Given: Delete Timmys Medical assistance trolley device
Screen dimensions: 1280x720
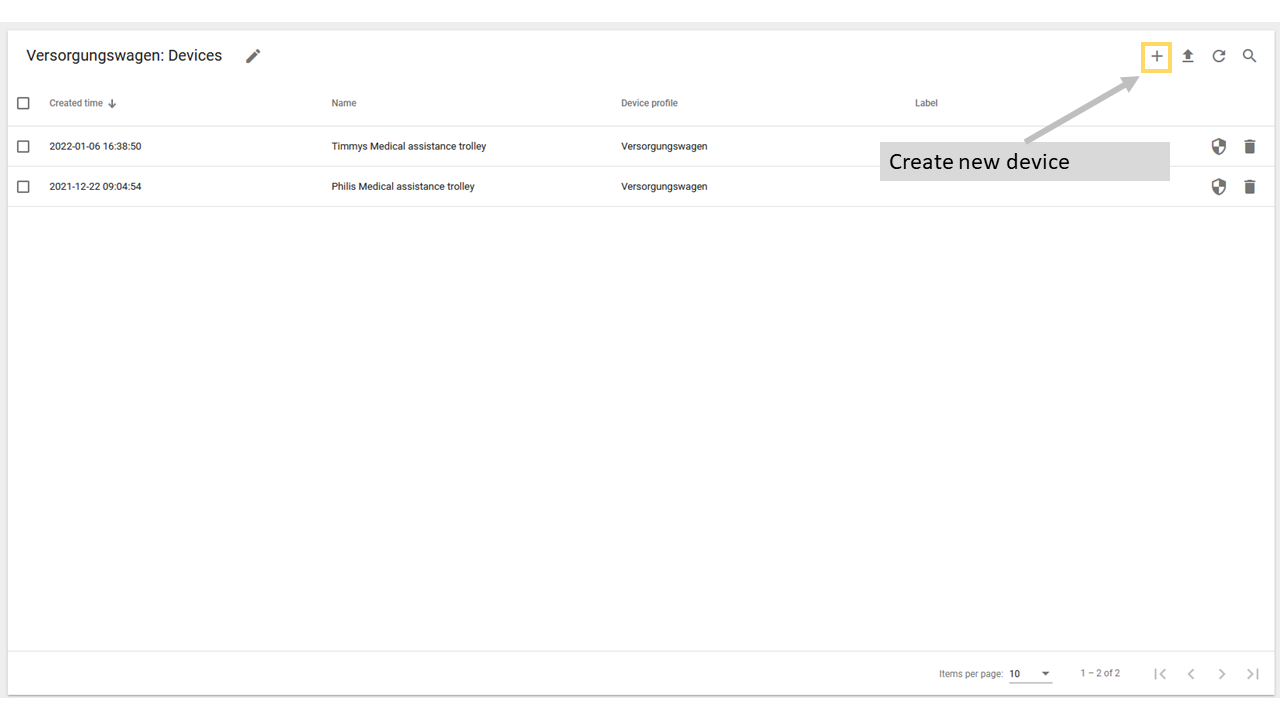Looking at the screenshot, I should click(x=1250, y=147).
